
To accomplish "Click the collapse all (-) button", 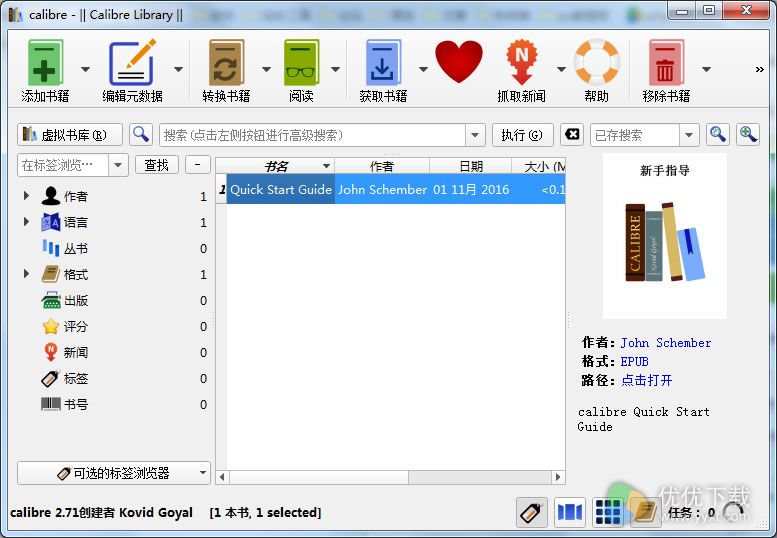I will coord(198,165).
